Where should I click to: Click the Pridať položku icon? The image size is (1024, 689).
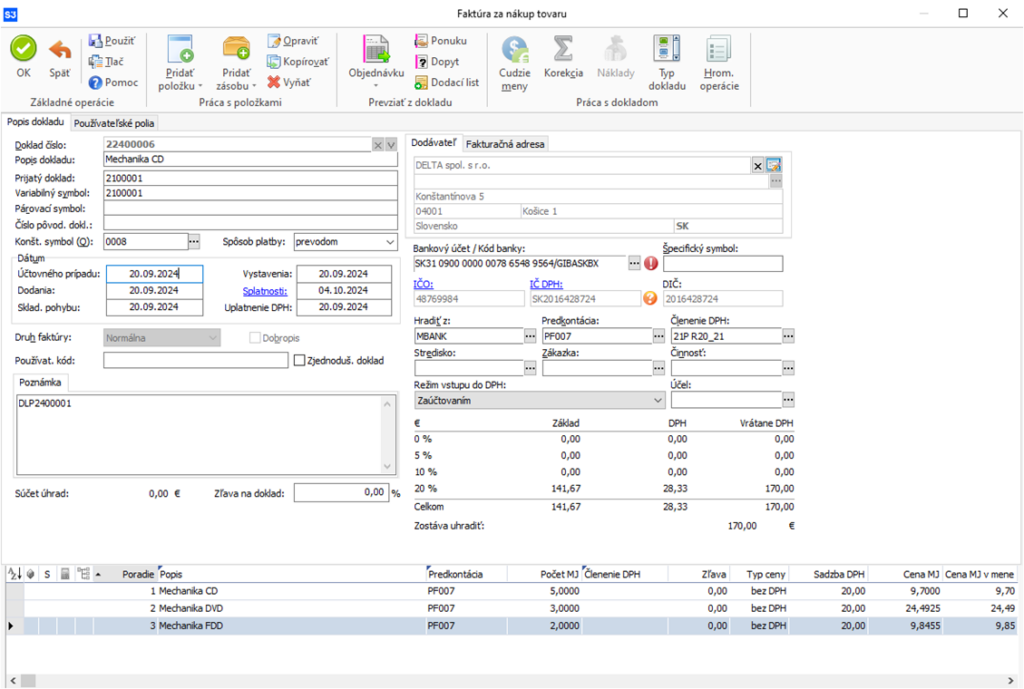click(180, 49)
